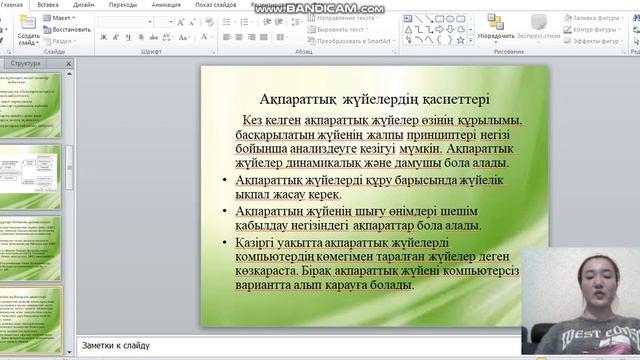
Task: Open character spacing (AV) dropdown
Action: (x=167, y=37)
